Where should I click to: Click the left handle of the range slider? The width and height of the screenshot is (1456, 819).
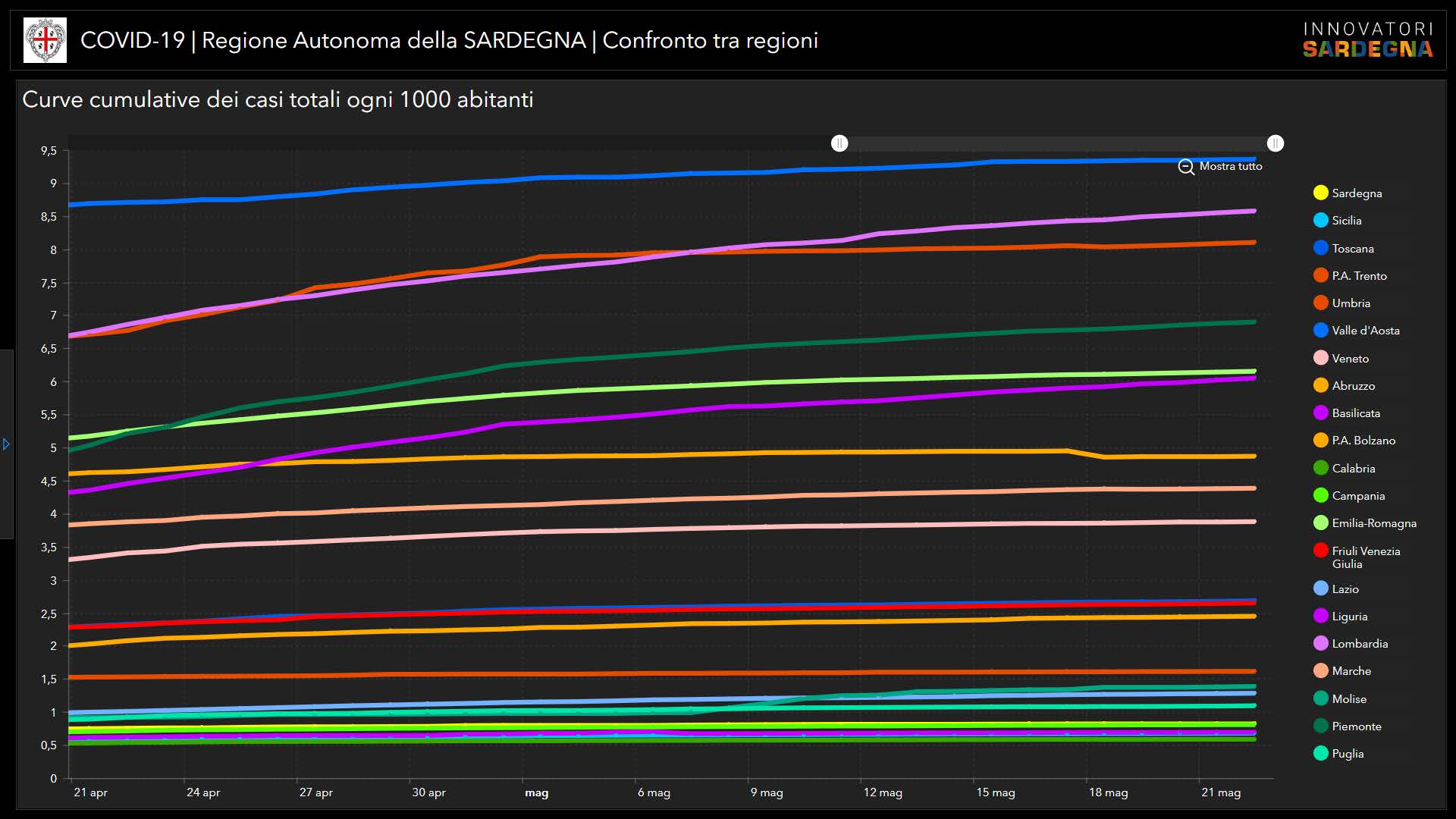pyautogui.click(x=839, y=143)
